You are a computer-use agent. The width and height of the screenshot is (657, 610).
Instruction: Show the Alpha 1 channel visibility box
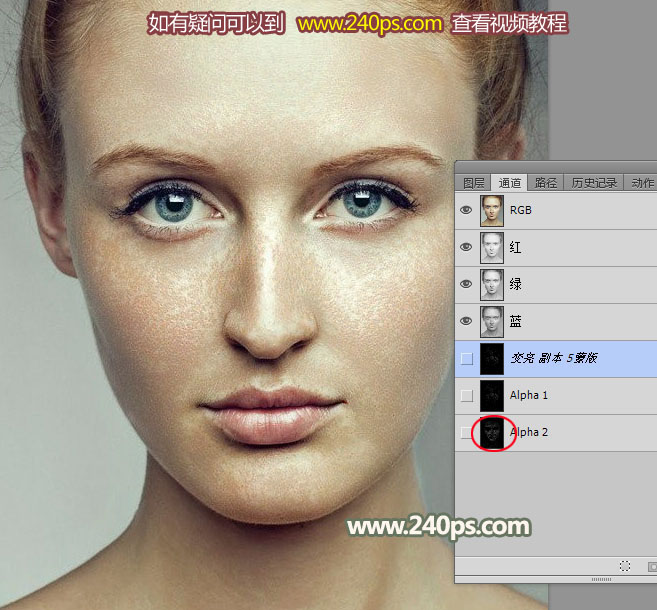pyautogui.click(x=466, y=395)
